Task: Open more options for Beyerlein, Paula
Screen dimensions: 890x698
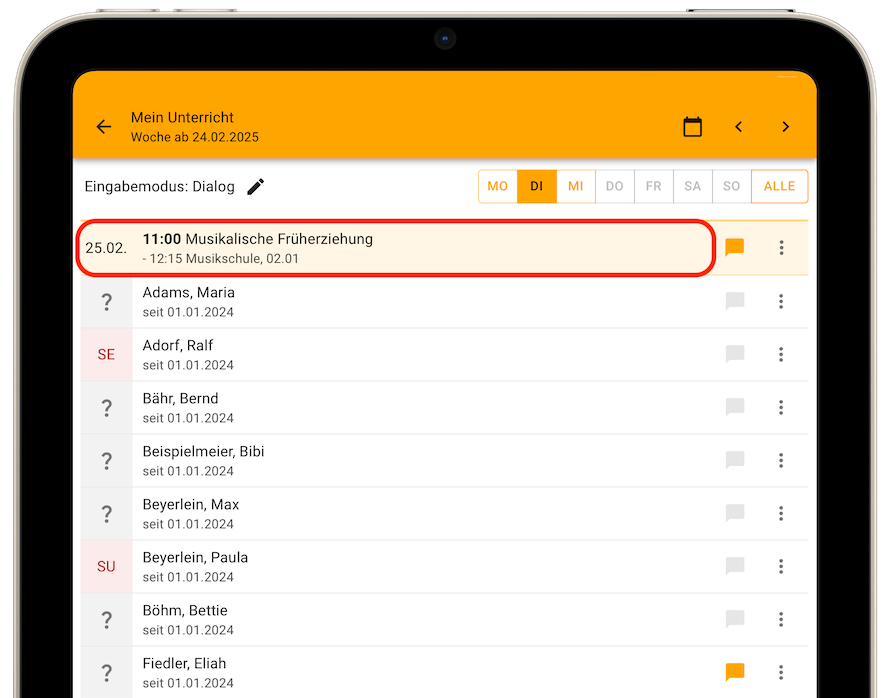Action: pyautogui.click(x=781, y=566)
